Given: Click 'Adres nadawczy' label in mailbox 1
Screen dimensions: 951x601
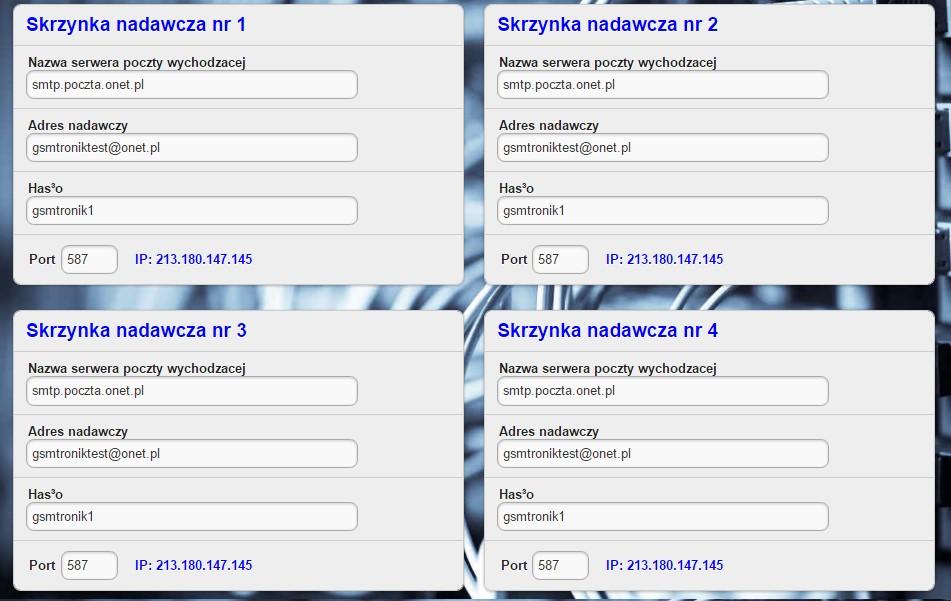Looking at the screenshot, I should (78, 126).
